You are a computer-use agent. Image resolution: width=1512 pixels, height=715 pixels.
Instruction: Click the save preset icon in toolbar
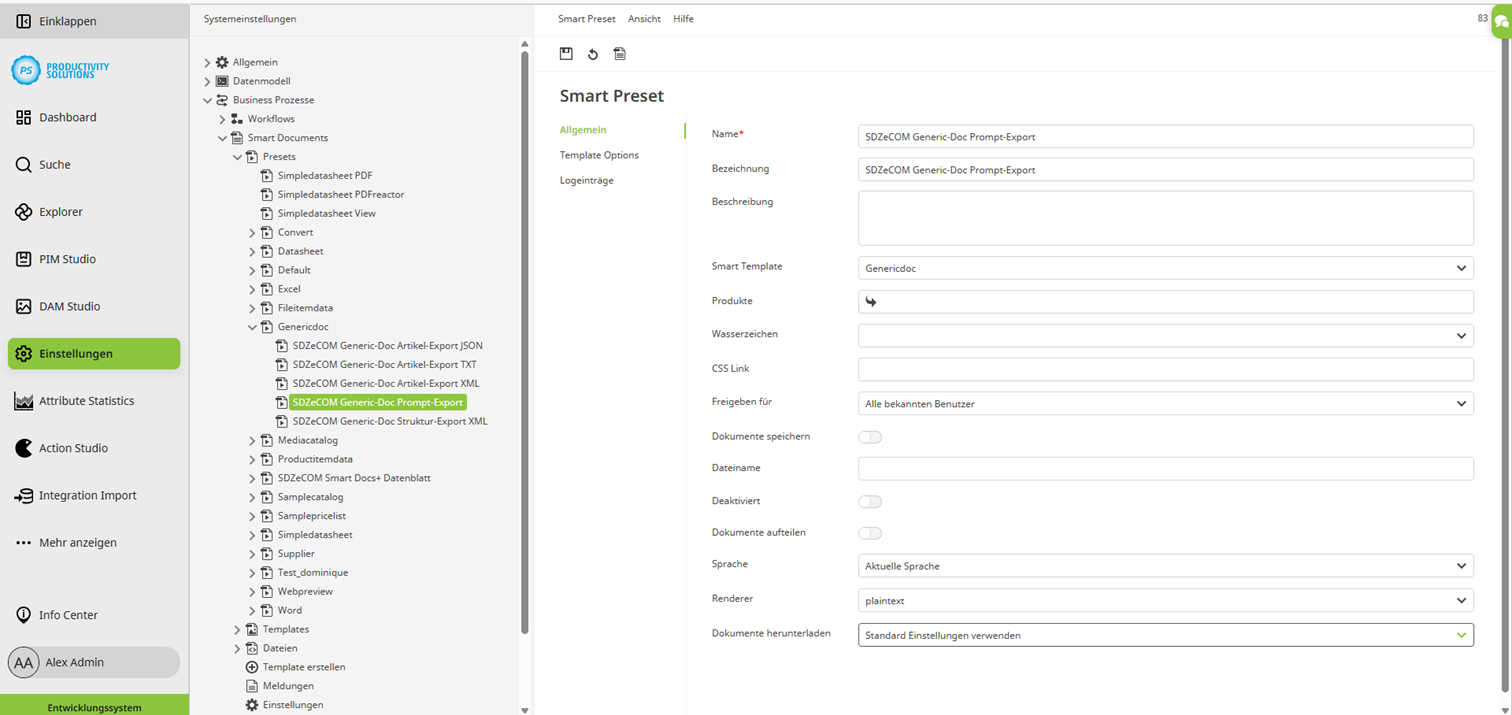tap(566, 54)
